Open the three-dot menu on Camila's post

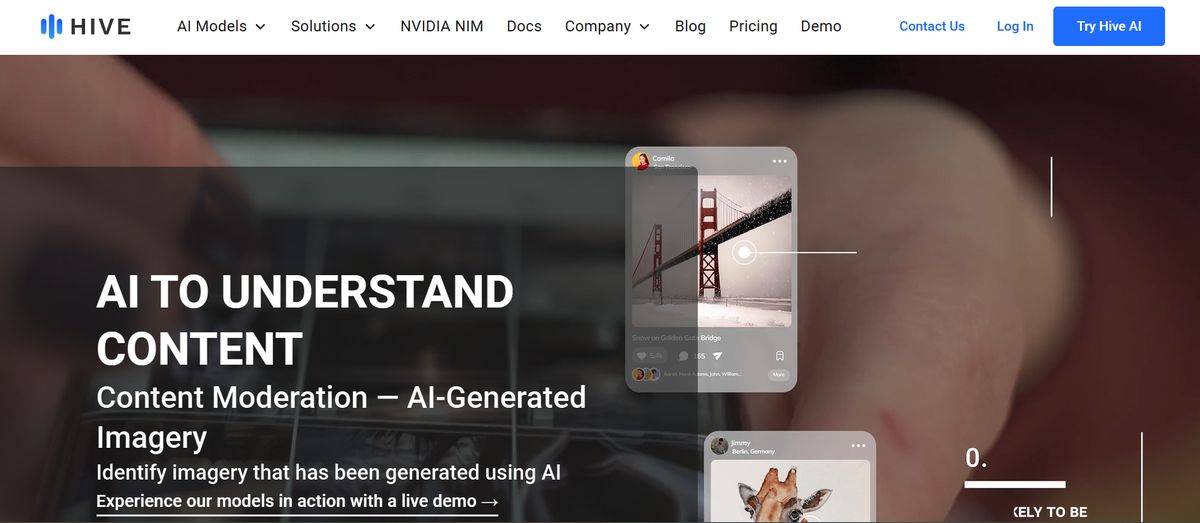click(x=780, y=161)
